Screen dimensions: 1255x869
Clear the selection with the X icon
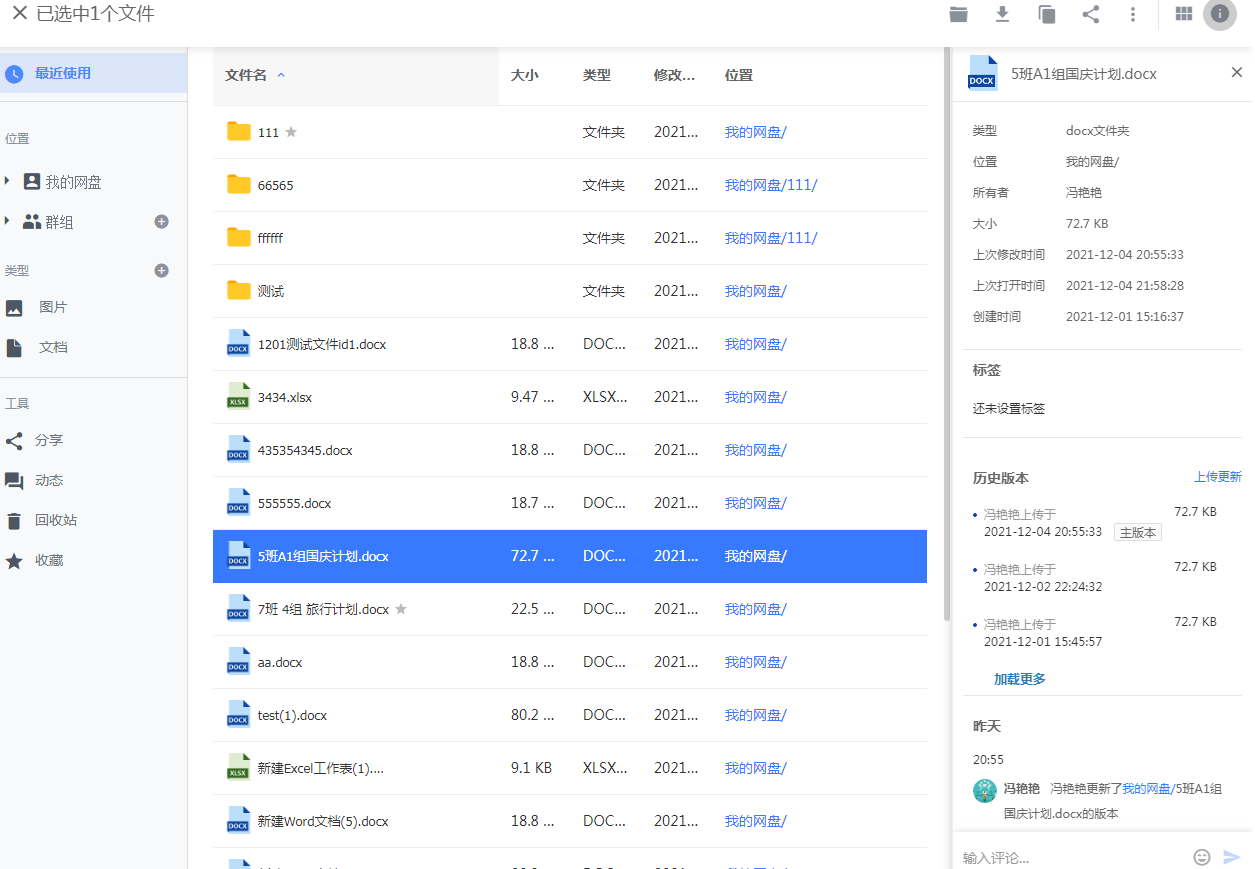[19, 14]
